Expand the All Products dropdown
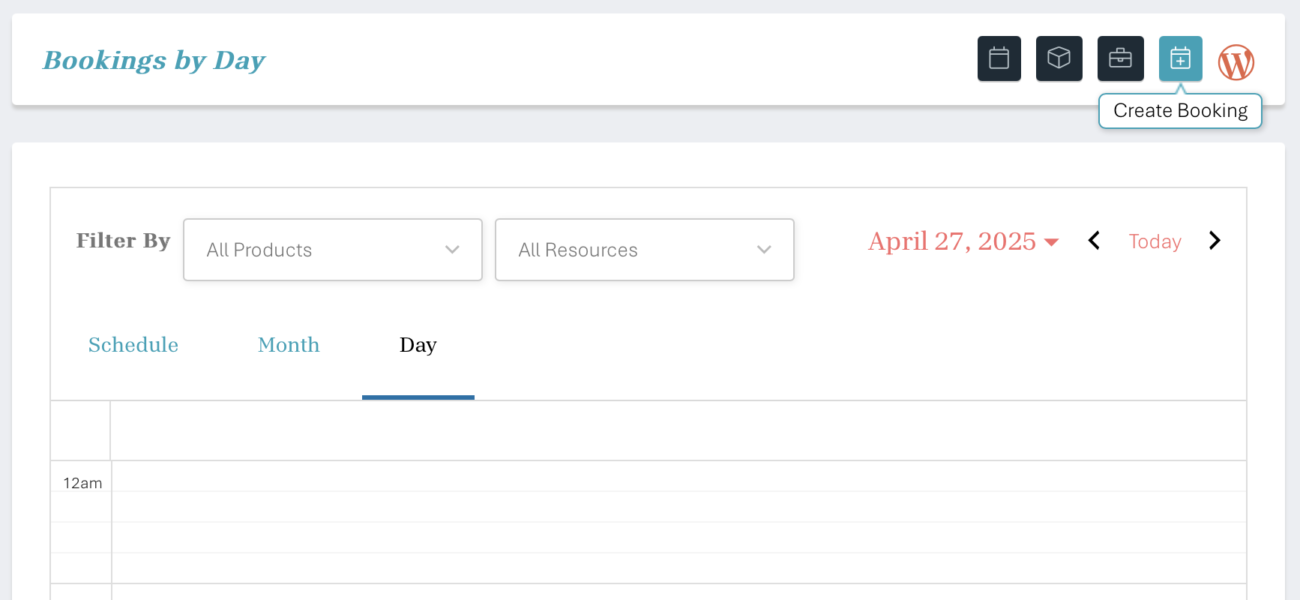Image resolution: width=1300 pixels, height=600 pixels. point(333,250)
